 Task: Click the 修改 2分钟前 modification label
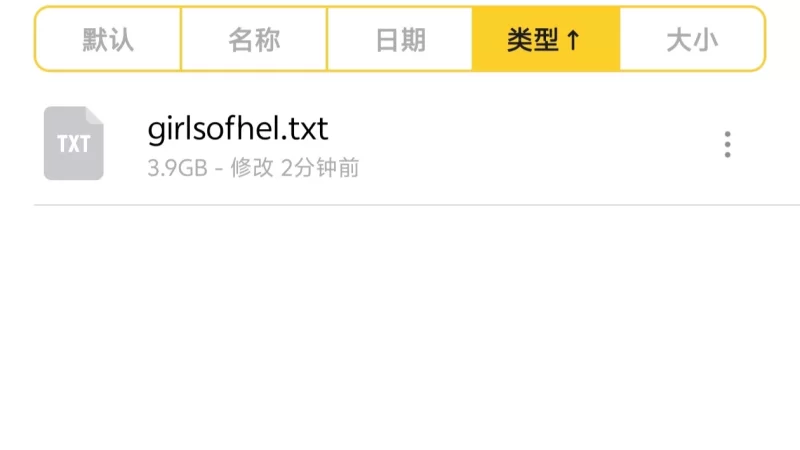click(295, 168)
